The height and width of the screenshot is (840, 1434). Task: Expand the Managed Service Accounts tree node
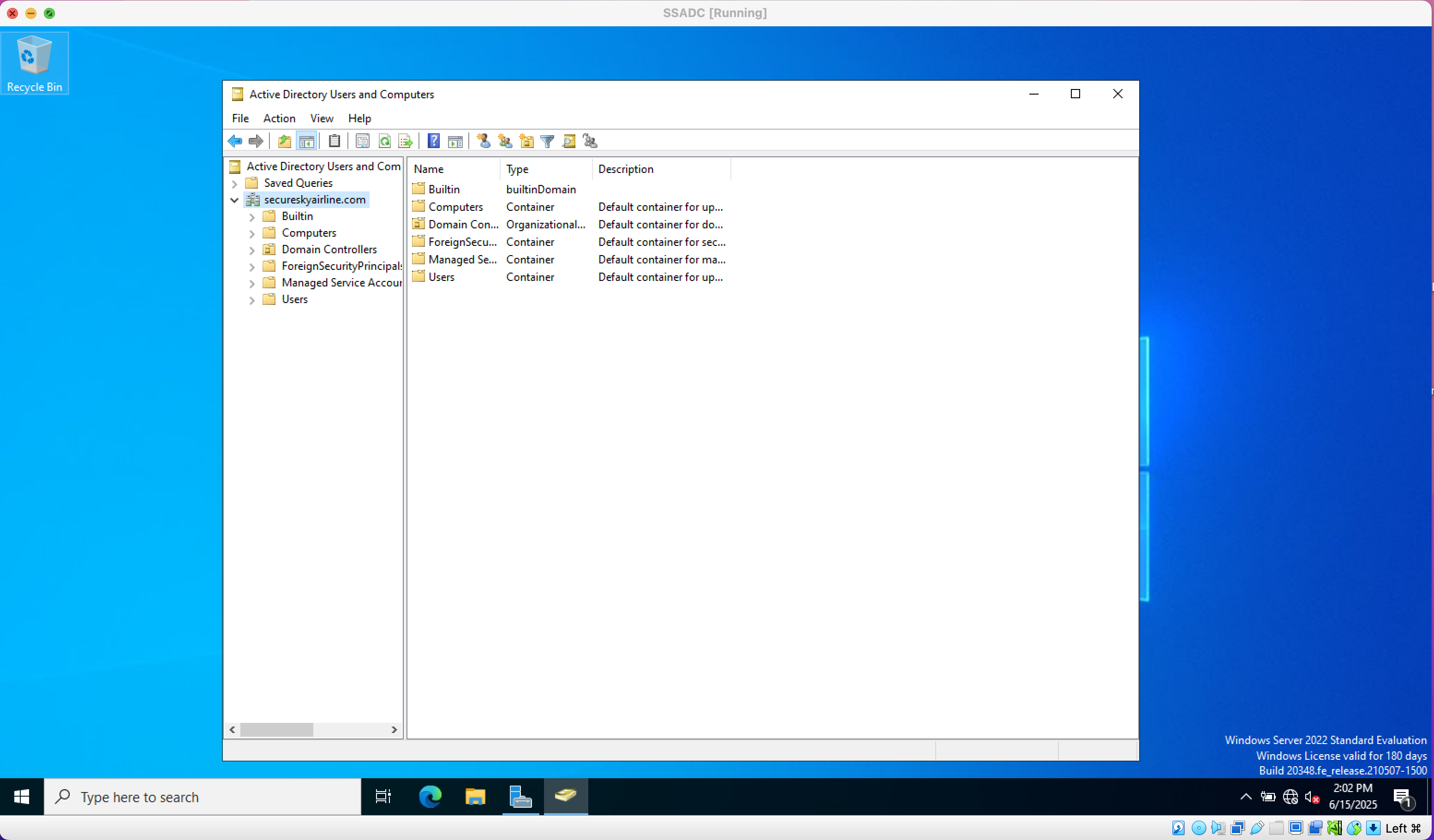coord(252,283)
